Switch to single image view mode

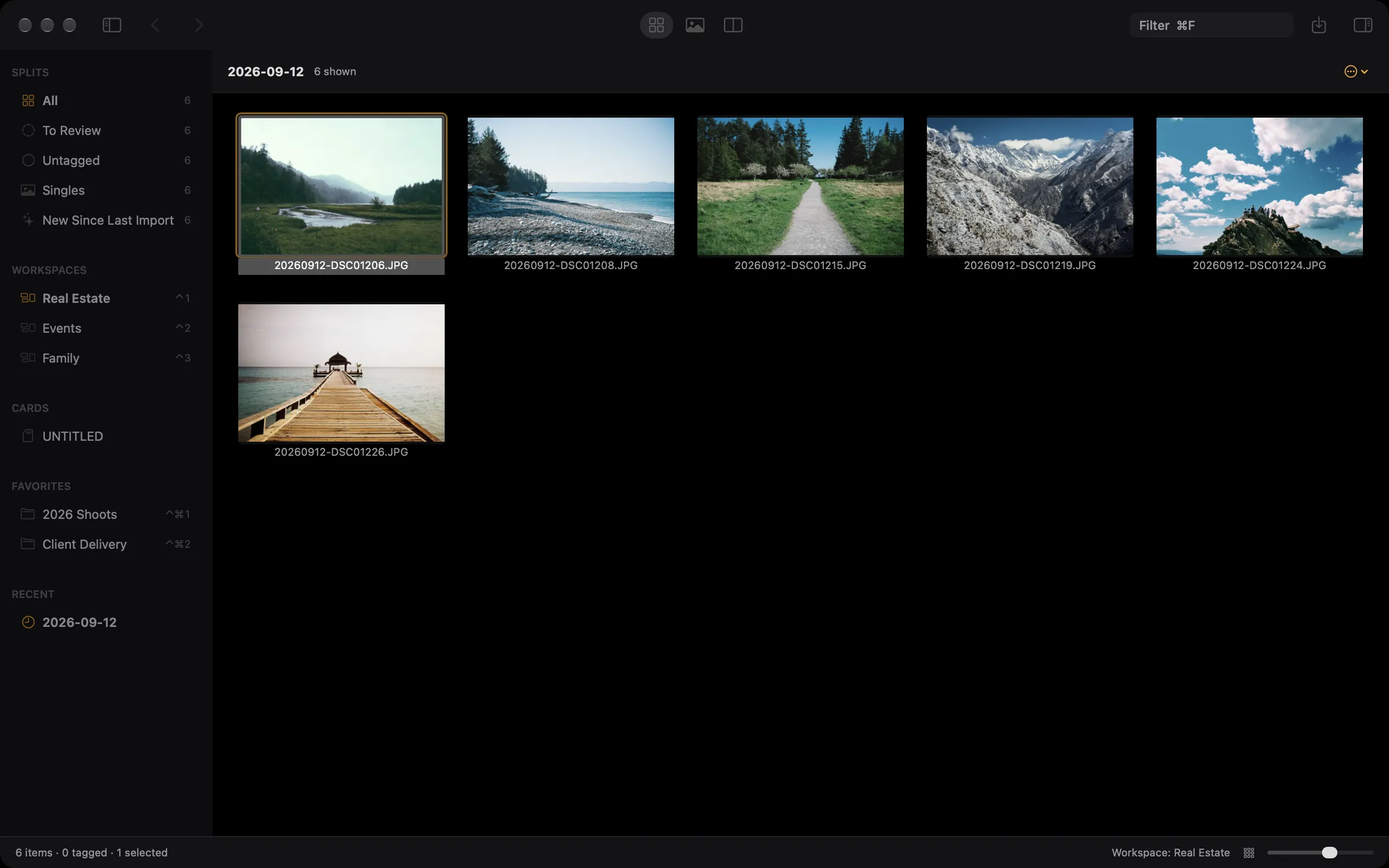[695, 25]
